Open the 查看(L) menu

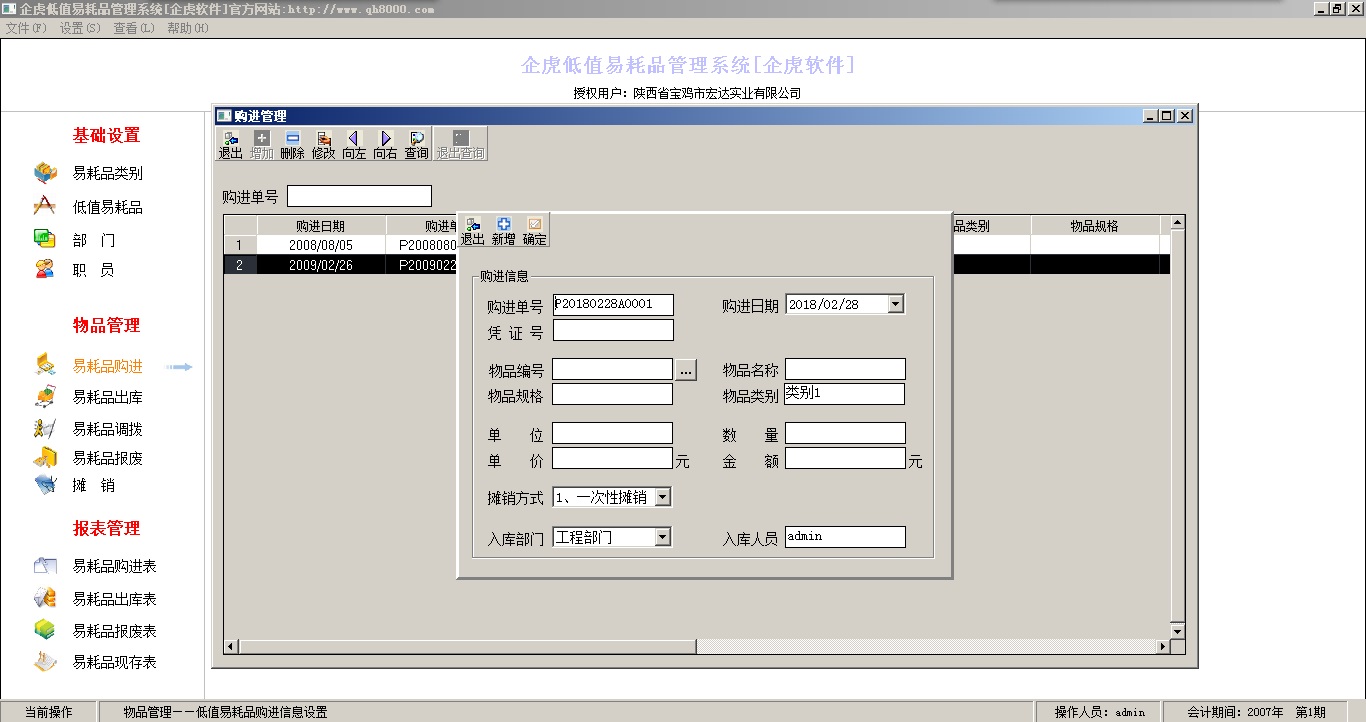click(x=134, y=28)
